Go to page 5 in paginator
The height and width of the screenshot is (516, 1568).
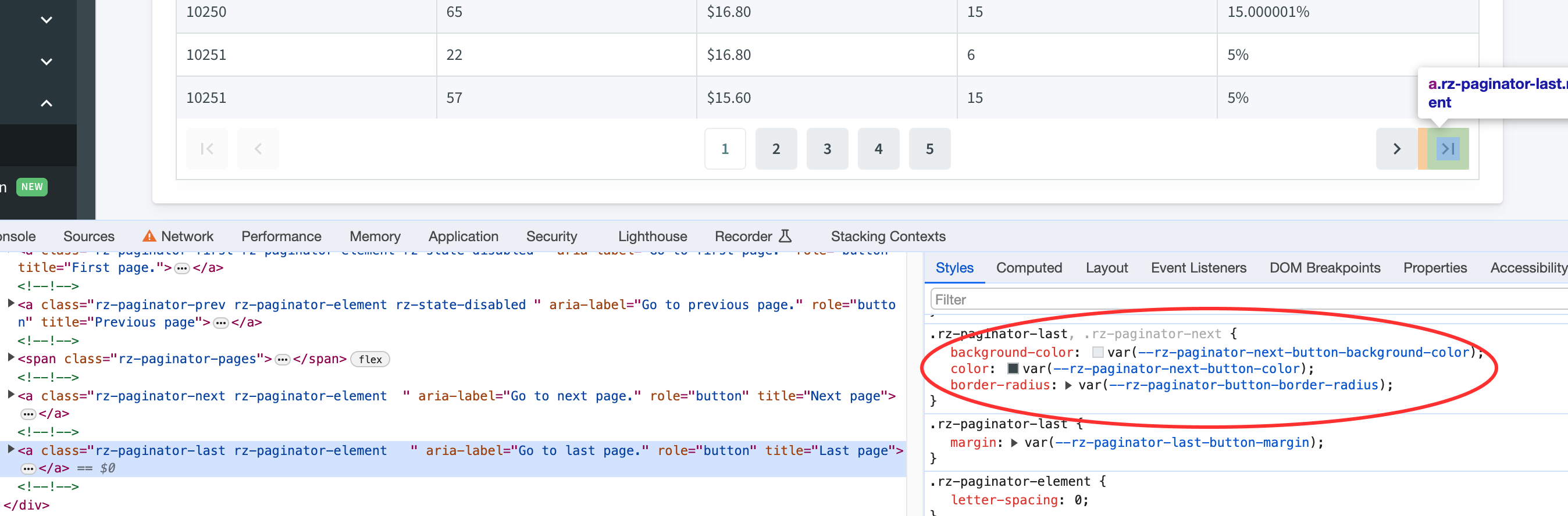point(929,149)
